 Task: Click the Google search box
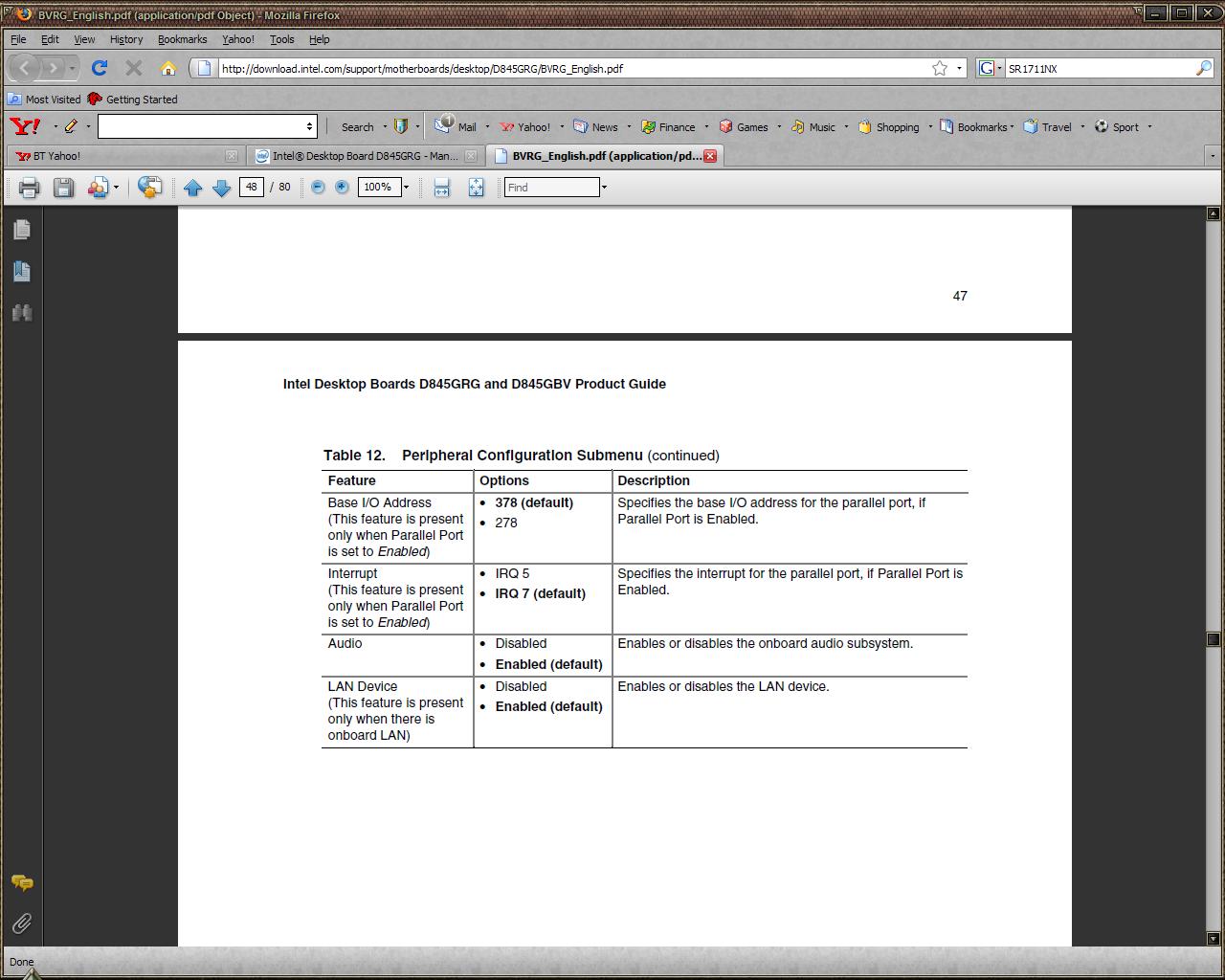pos(1099,68)
